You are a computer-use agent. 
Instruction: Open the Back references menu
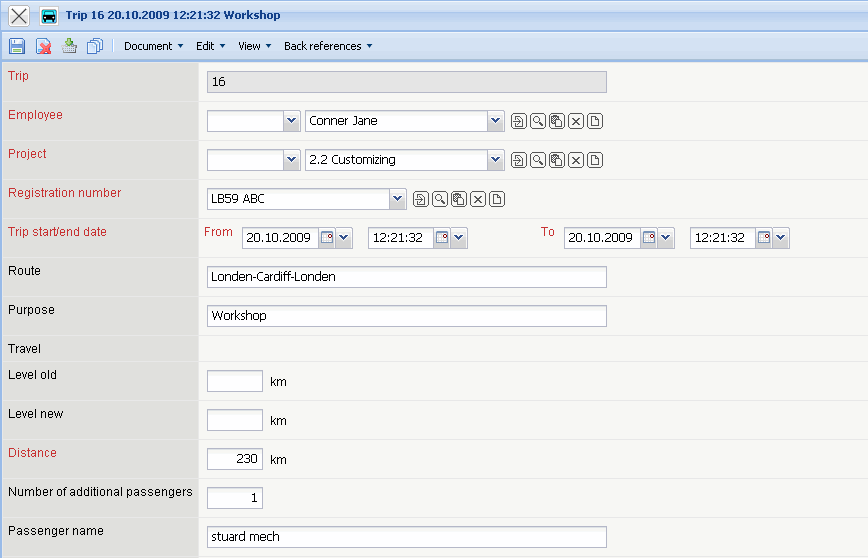coord(327,46)
